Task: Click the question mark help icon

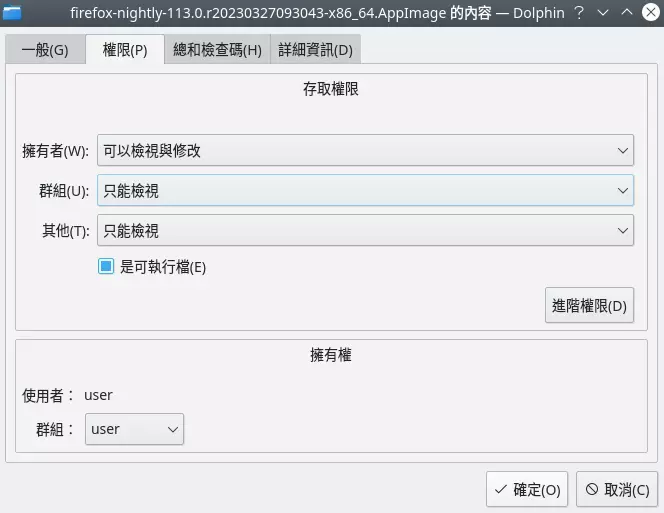Action: pos(579,13)
